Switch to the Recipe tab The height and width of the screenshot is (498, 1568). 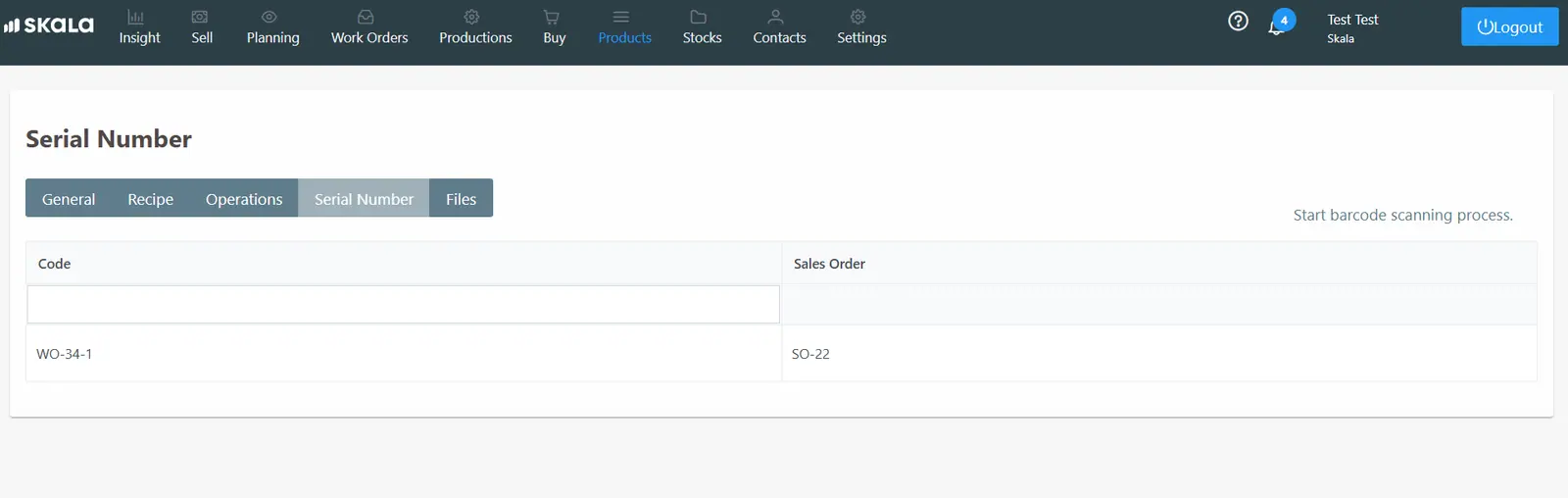click(151, 198)
